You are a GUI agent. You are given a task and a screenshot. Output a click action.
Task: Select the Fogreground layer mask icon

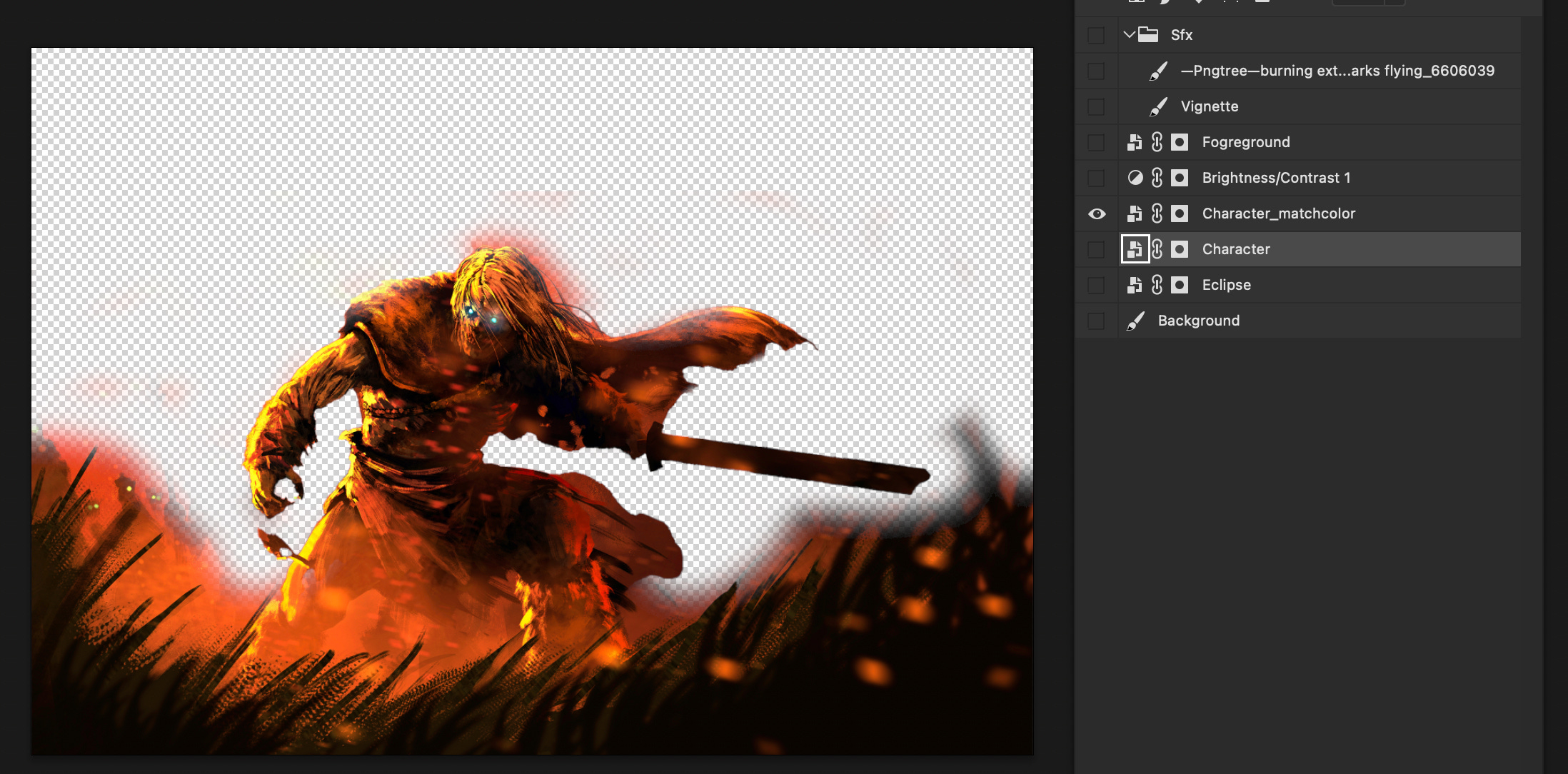click(x=1180, y=142)
